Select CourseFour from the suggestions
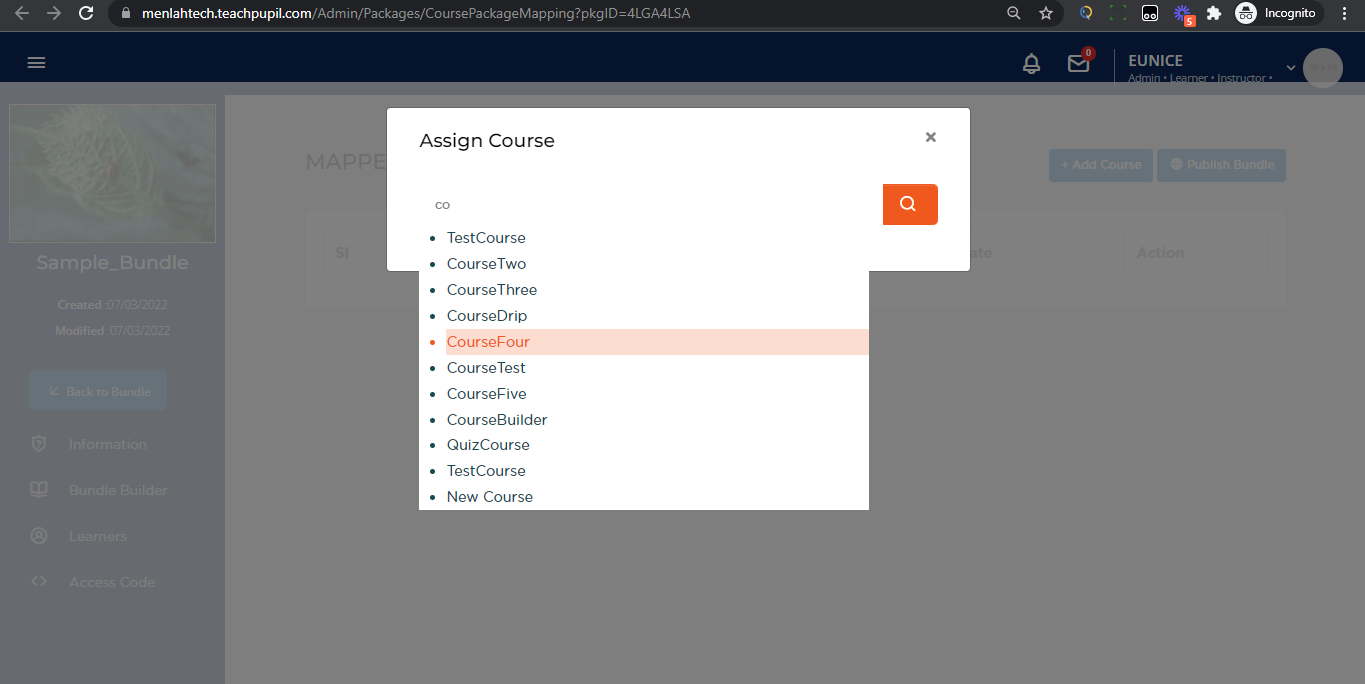The width and height of the screenshot is (1365, 684). [x=488, y=342]
